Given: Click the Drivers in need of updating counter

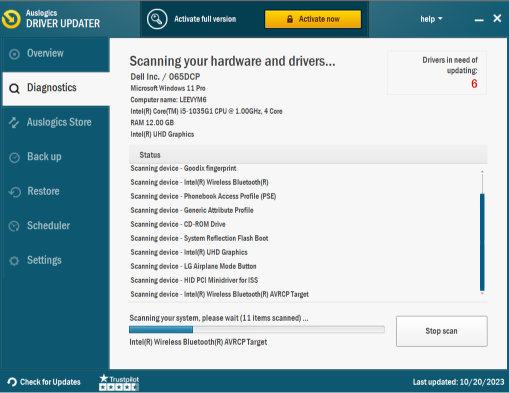Looking at the screenshot, I should 437,73.
